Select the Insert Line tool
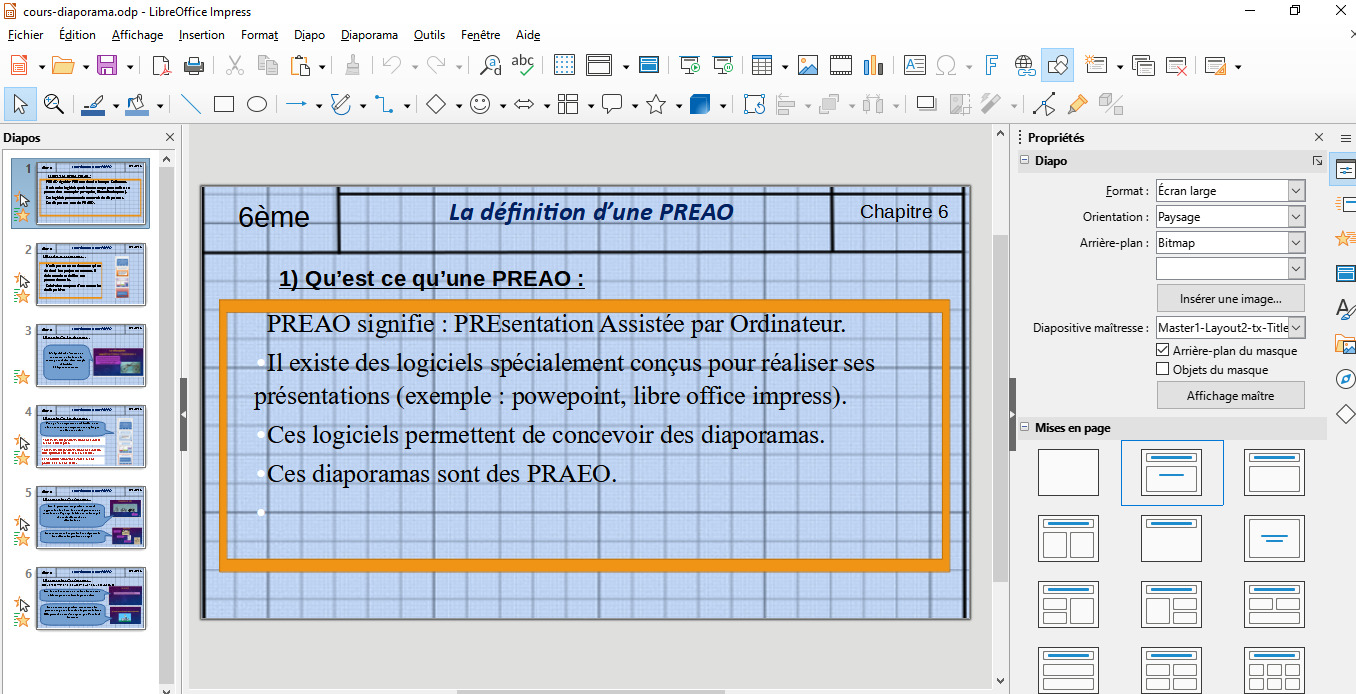This screenshot has width=1356, height=694. point(190,104)
